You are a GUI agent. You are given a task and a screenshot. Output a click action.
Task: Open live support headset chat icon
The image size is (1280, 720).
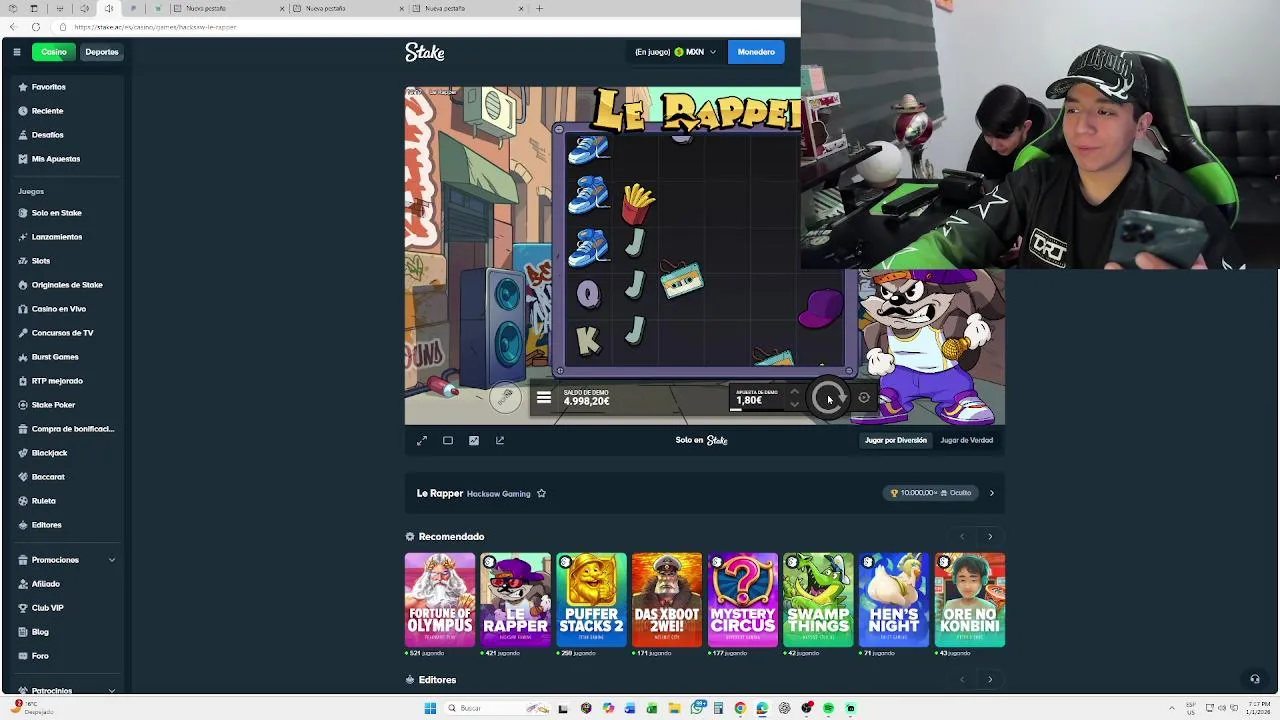pos(1254,679)
